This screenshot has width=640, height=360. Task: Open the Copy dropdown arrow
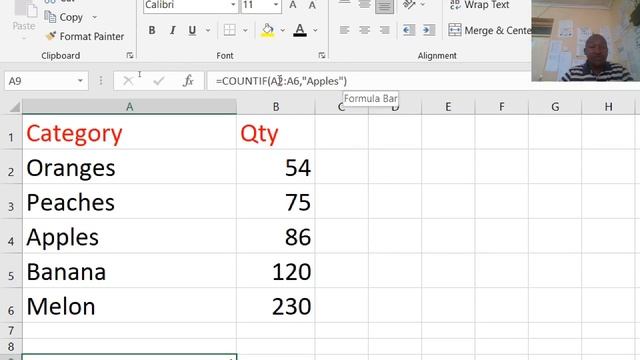pyautogui.click(x=95, y=17)
